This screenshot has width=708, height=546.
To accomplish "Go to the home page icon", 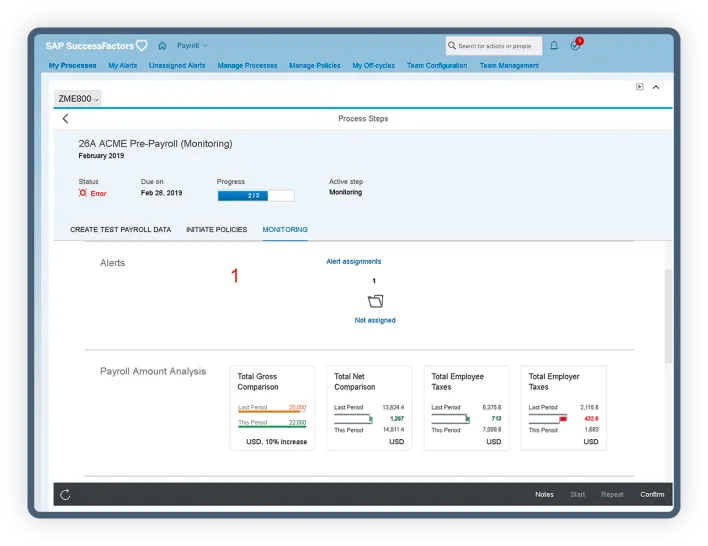I will tap(162, 46).
